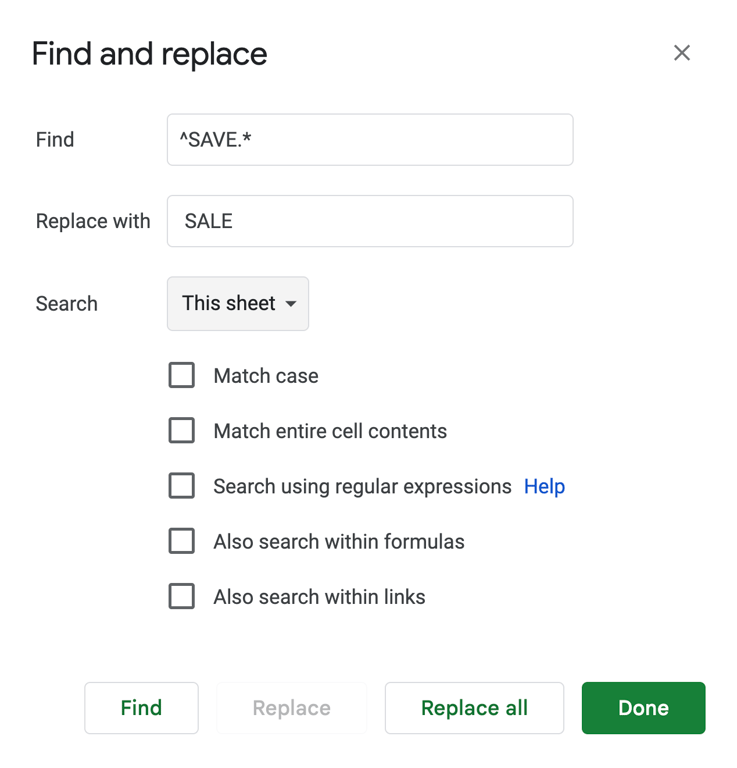Viewport: 737px width, 768px height.
Task: Enable the Match case checkbox
Action: click(x=182, y=375)
